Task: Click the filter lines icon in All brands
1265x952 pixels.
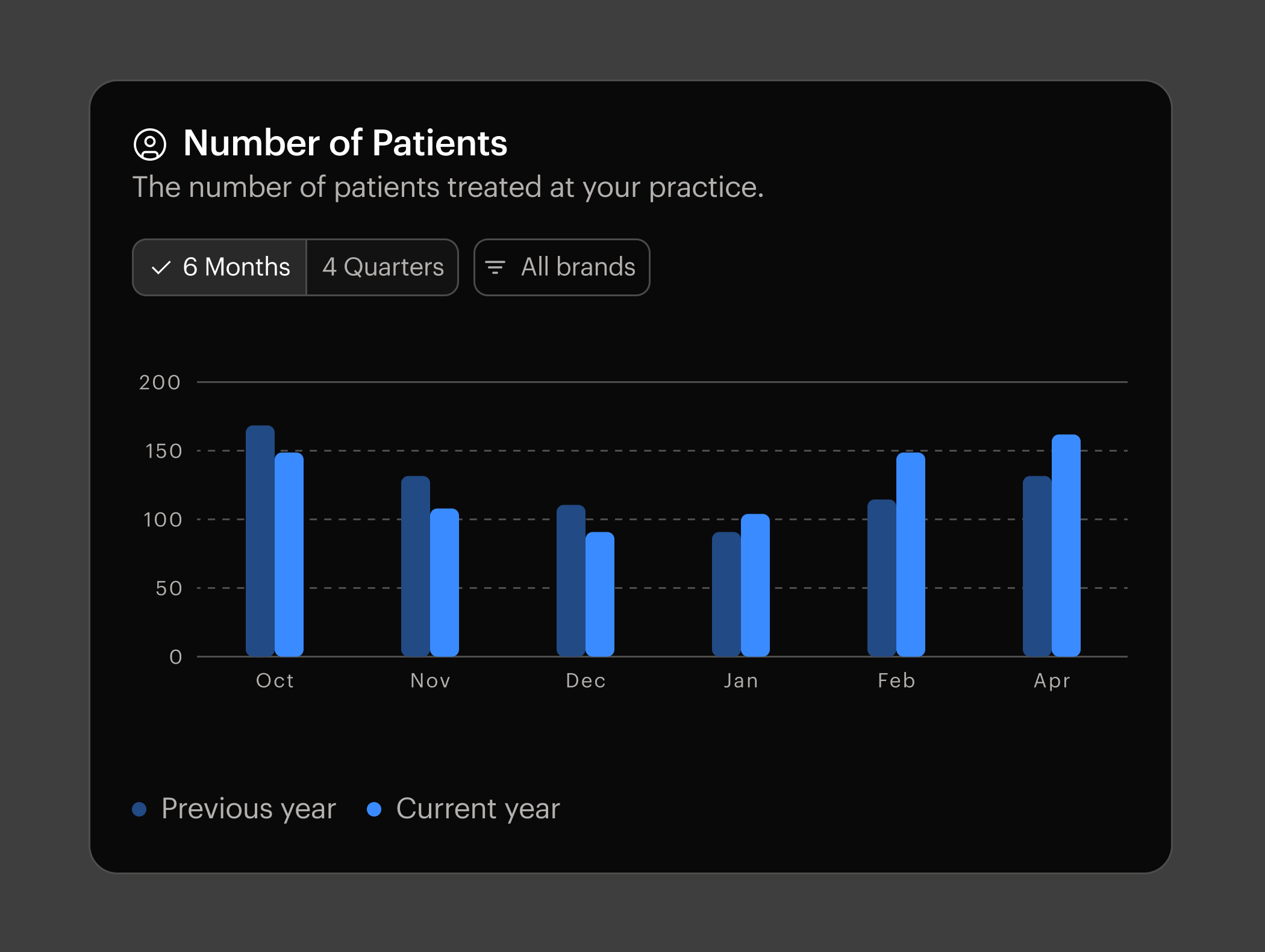Action: point(495,267)
